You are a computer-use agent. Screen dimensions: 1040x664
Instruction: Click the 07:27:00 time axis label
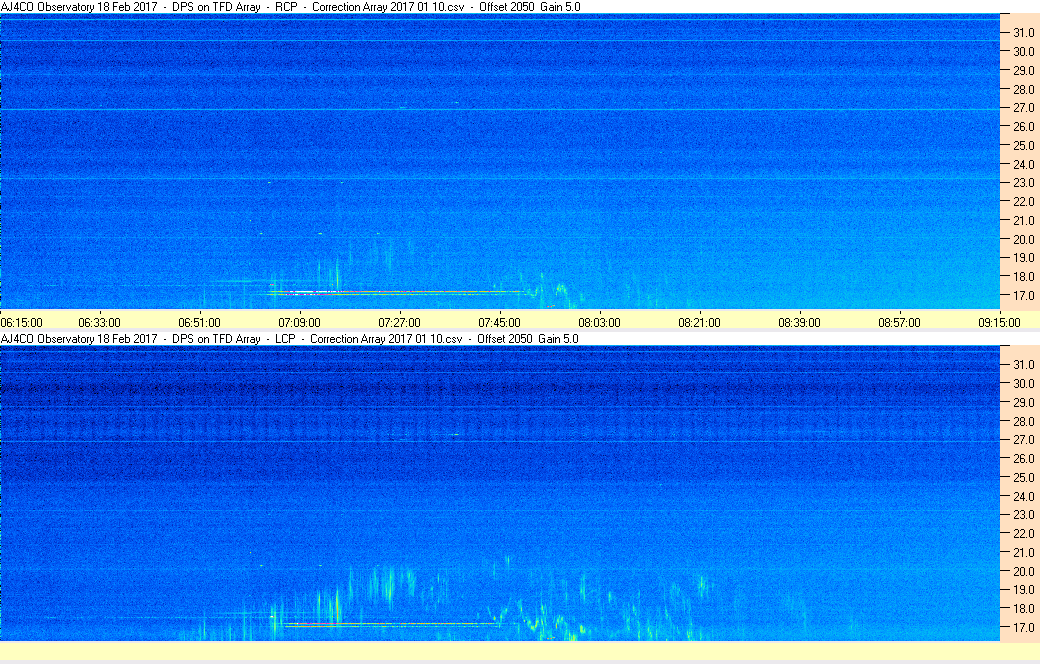pos(399,322)
